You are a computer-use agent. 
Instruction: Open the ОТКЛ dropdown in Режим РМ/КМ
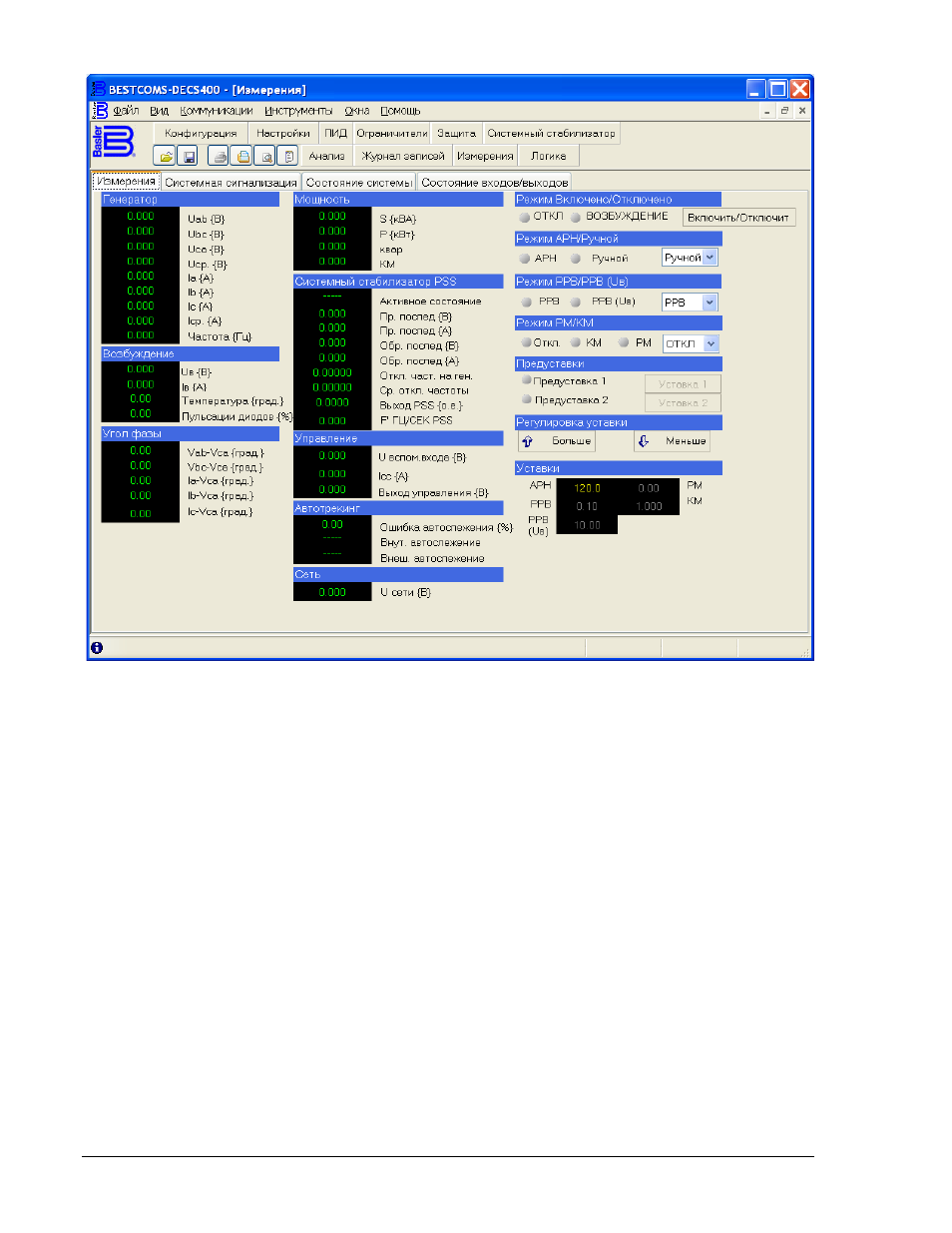pos(711,343)
